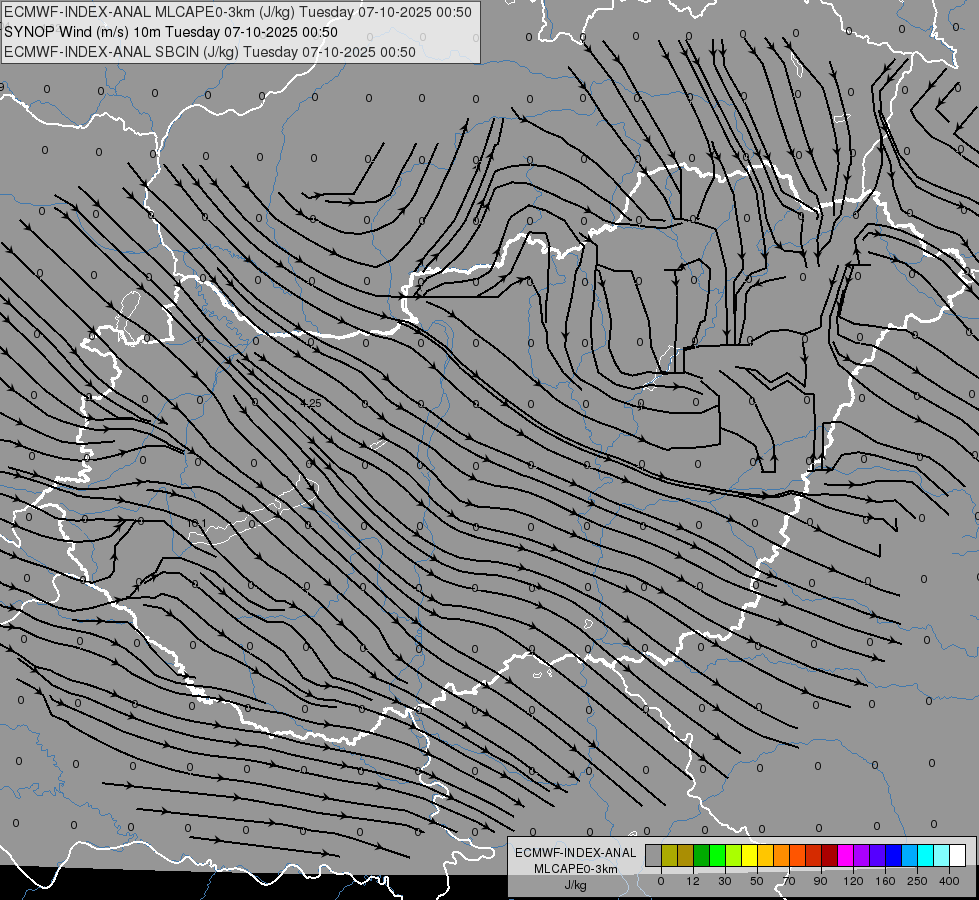979x900 pixels.
Task: Click the legend label '30'
Action: 725,881
